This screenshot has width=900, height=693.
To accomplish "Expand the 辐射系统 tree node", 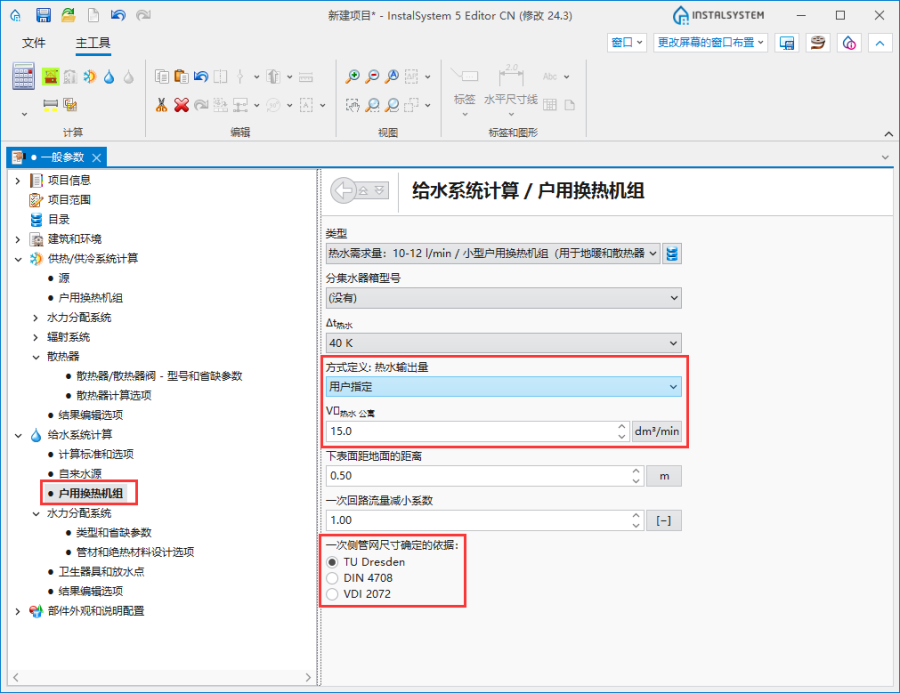I will click(x=36, y=337).
